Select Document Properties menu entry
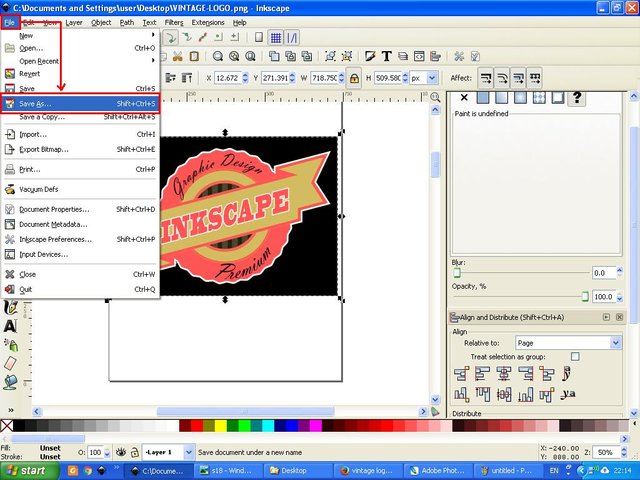The width and height of the screenshot is (640, 480). pyautogui.click(x=80, y=209)
